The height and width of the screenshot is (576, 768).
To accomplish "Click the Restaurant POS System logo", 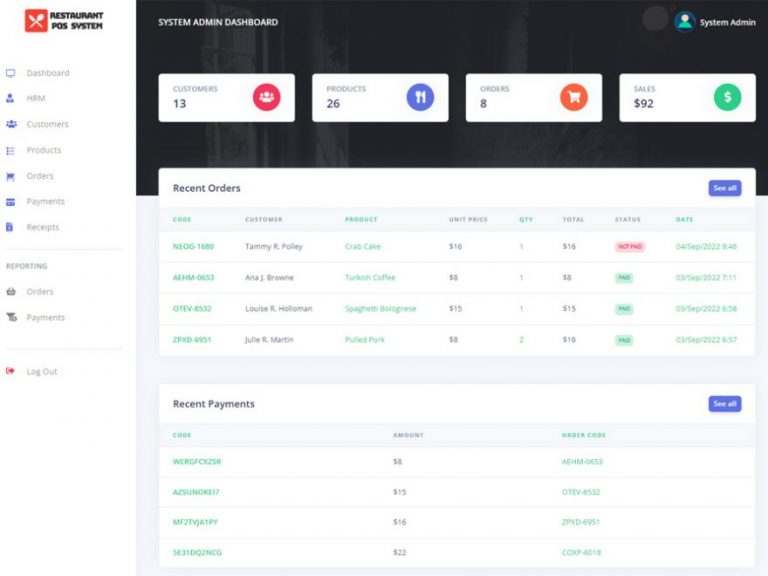I will coord(64,20).
